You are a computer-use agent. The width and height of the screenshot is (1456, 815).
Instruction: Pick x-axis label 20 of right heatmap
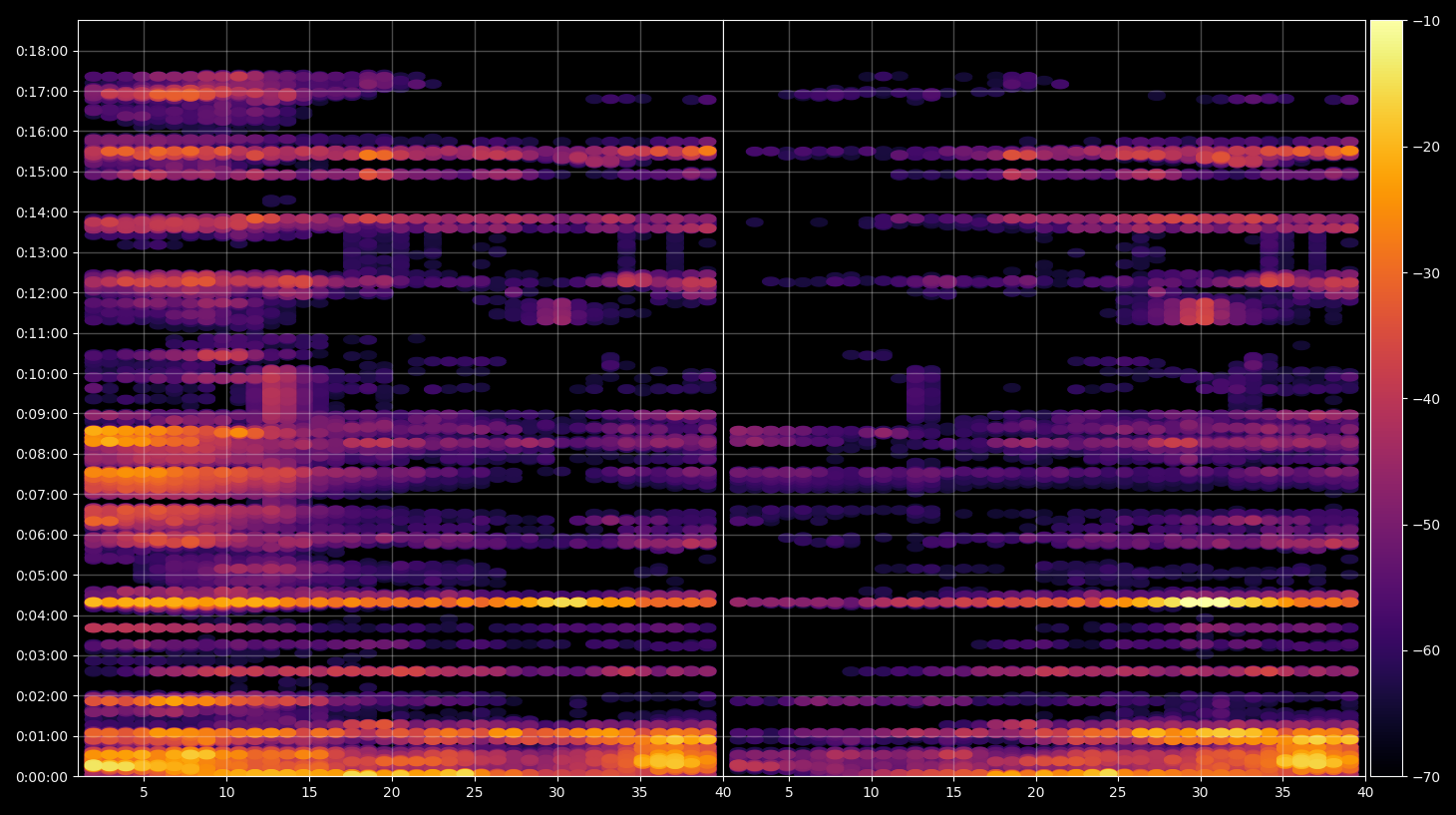(1036, 793)
